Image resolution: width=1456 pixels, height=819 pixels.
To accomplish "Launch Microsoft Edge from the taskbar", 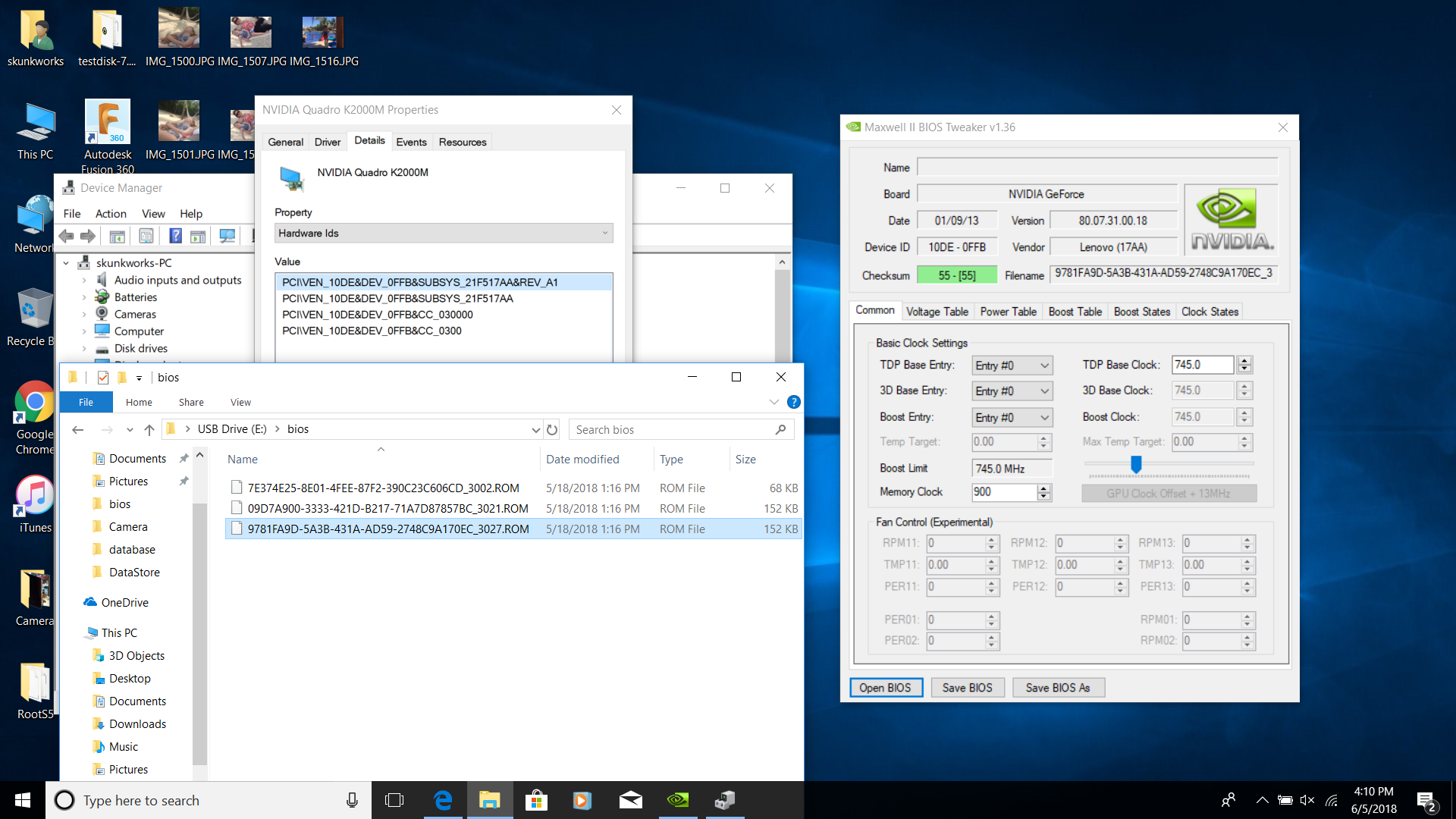I will tap(442, 800).
